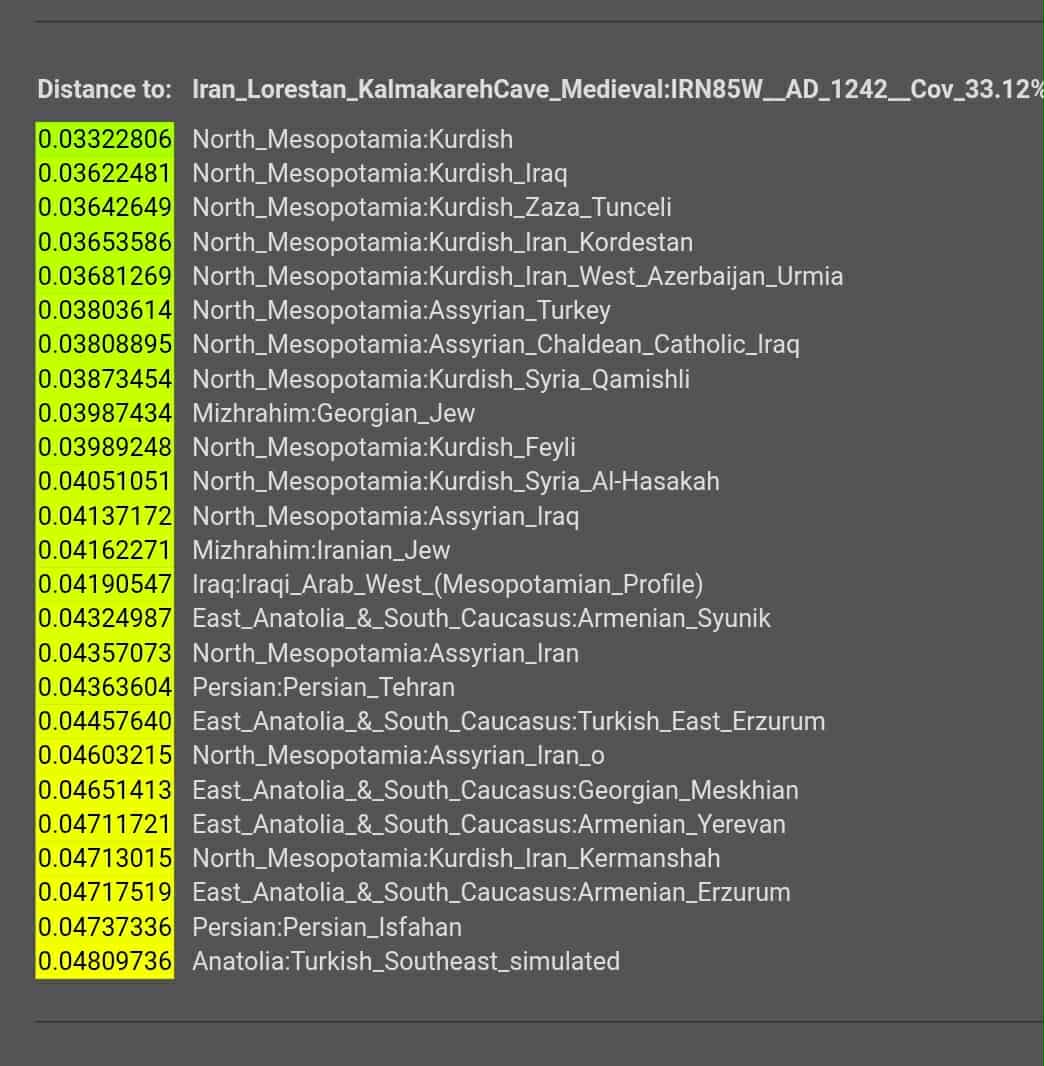Select Georgian_Meskhian population
Image resolution: width=1044 pixels, height=1066 pixels.
coord(495,790)
